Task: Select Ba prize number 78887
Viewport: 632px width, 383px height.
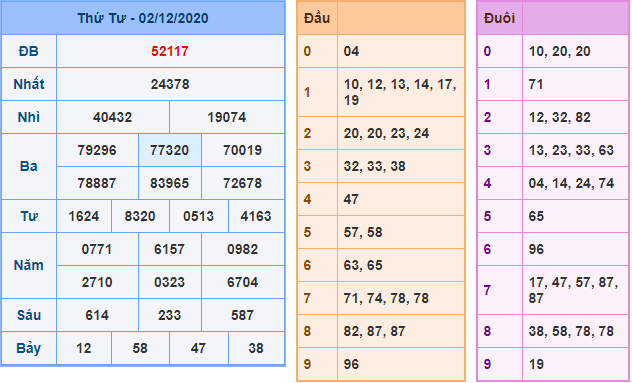Action: click(97, 183)
